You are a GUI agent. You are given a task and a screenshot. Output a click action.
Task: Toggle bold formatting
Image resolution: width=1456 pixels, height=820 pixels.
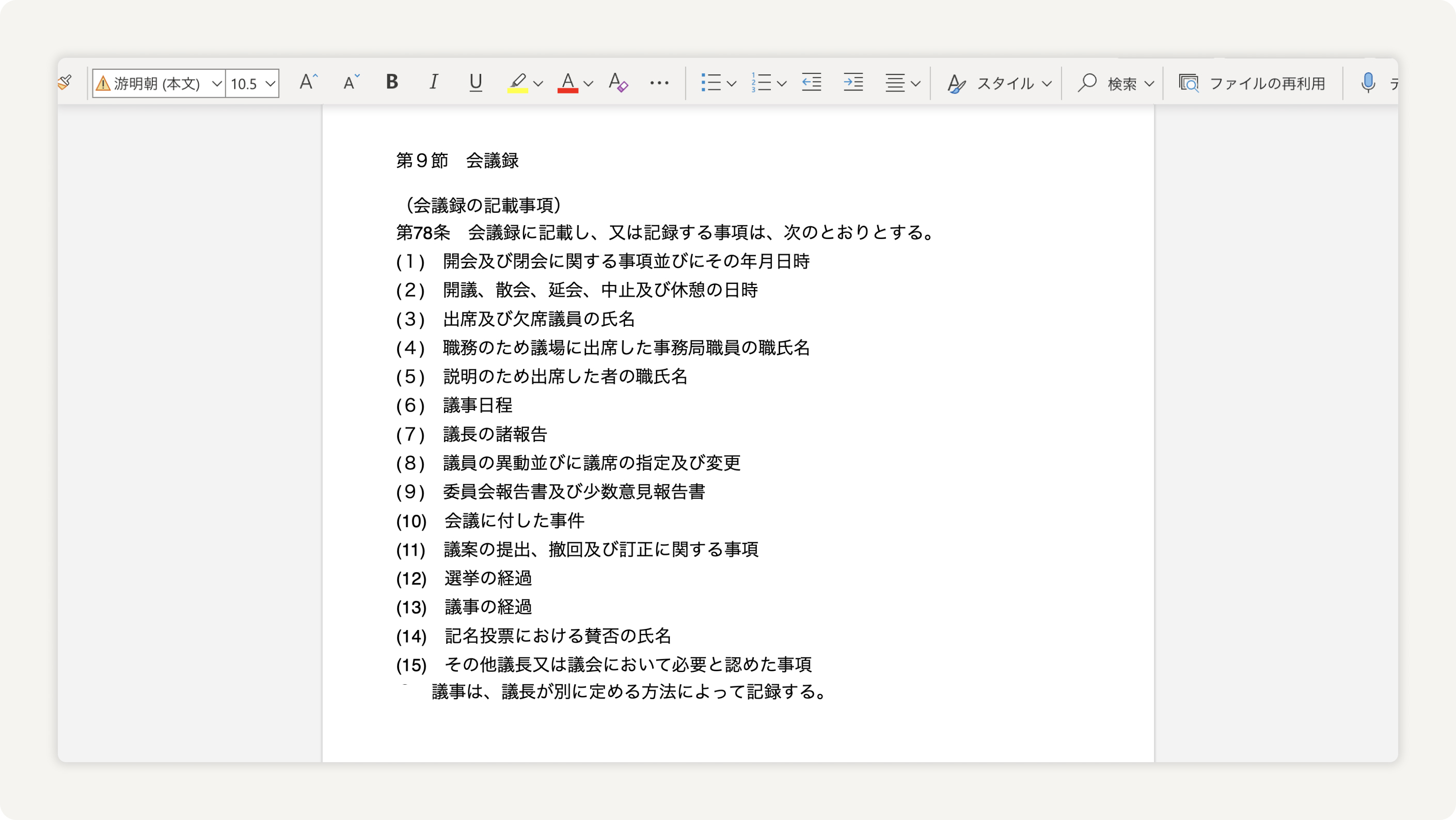(392, 83)
